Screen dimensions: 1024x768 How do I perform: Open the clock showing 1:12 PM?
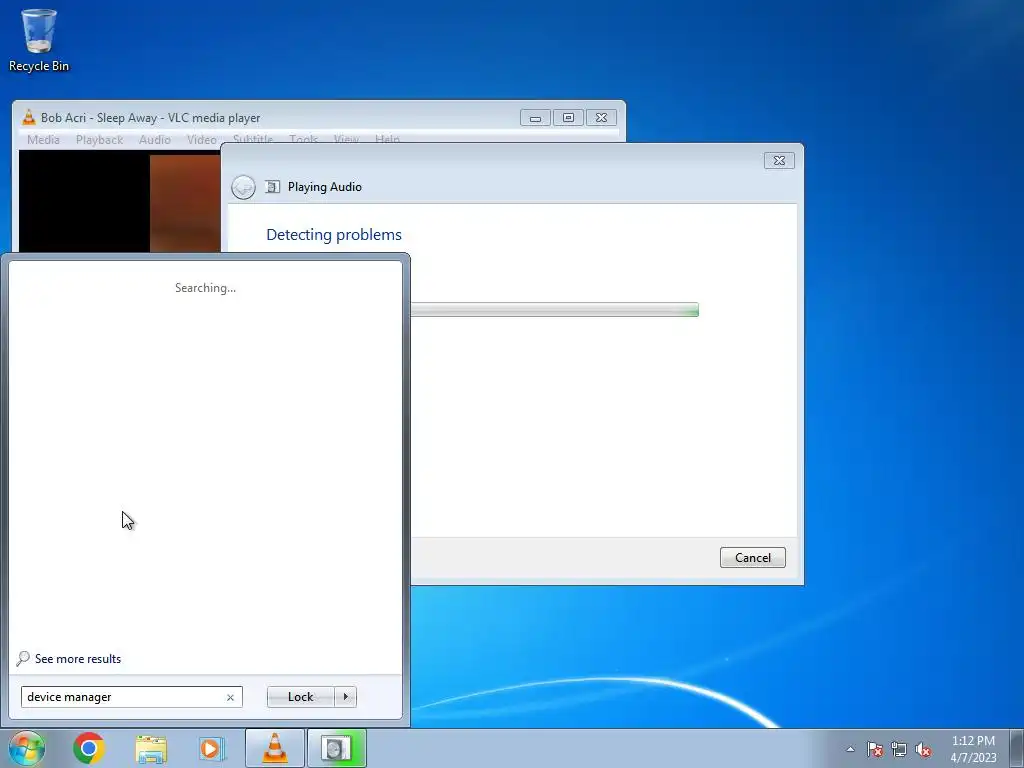point(973,749)
